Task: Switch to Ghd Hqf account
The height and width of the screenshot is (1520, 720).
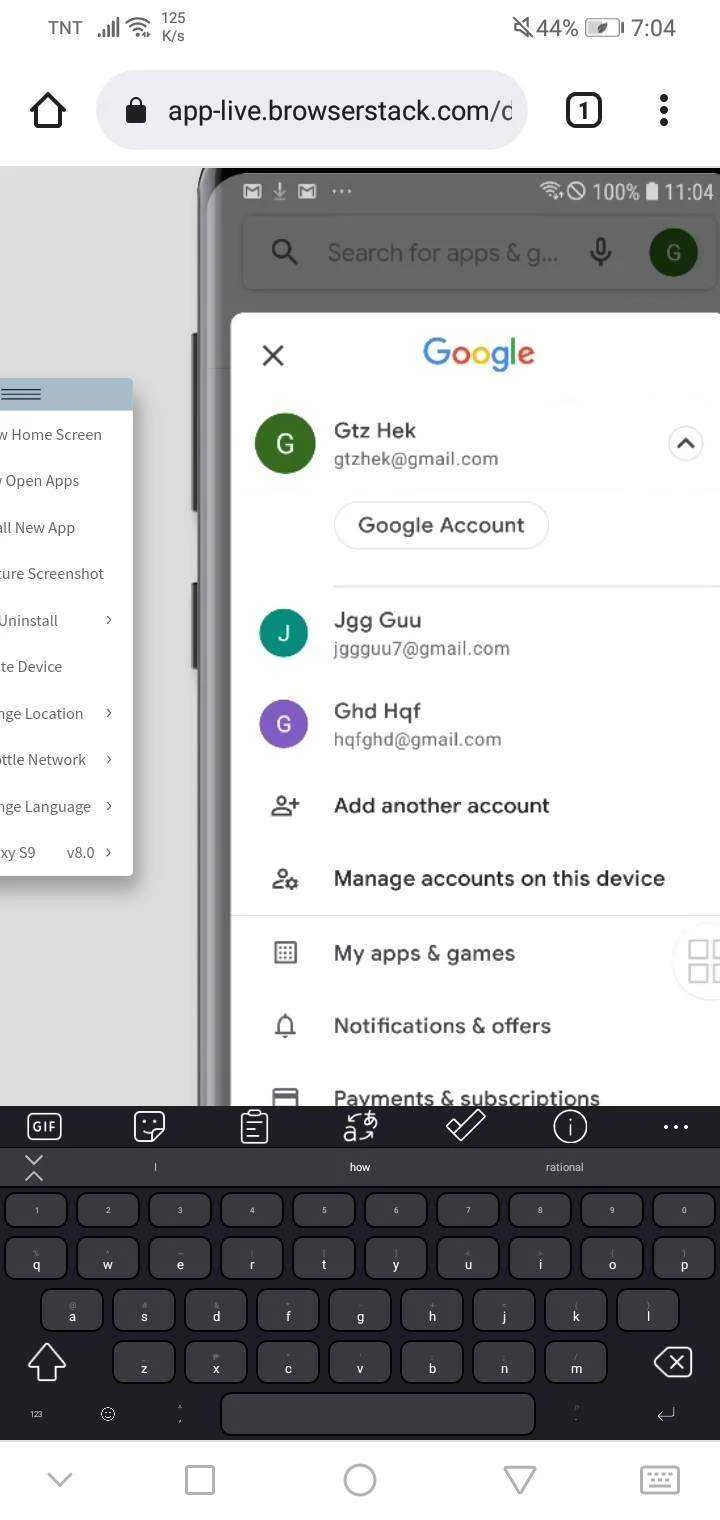Action: point(476,724)
